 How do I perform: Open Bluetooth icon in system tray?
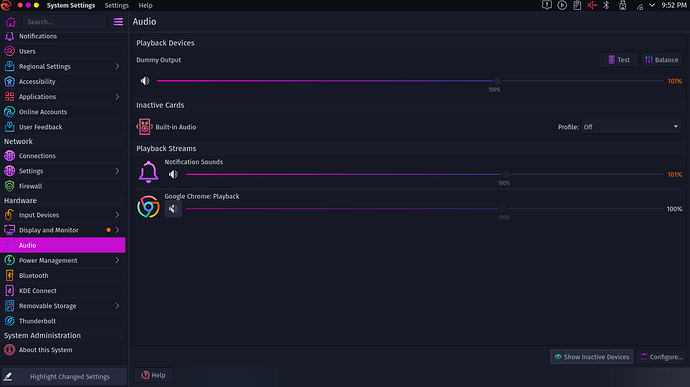606,5
